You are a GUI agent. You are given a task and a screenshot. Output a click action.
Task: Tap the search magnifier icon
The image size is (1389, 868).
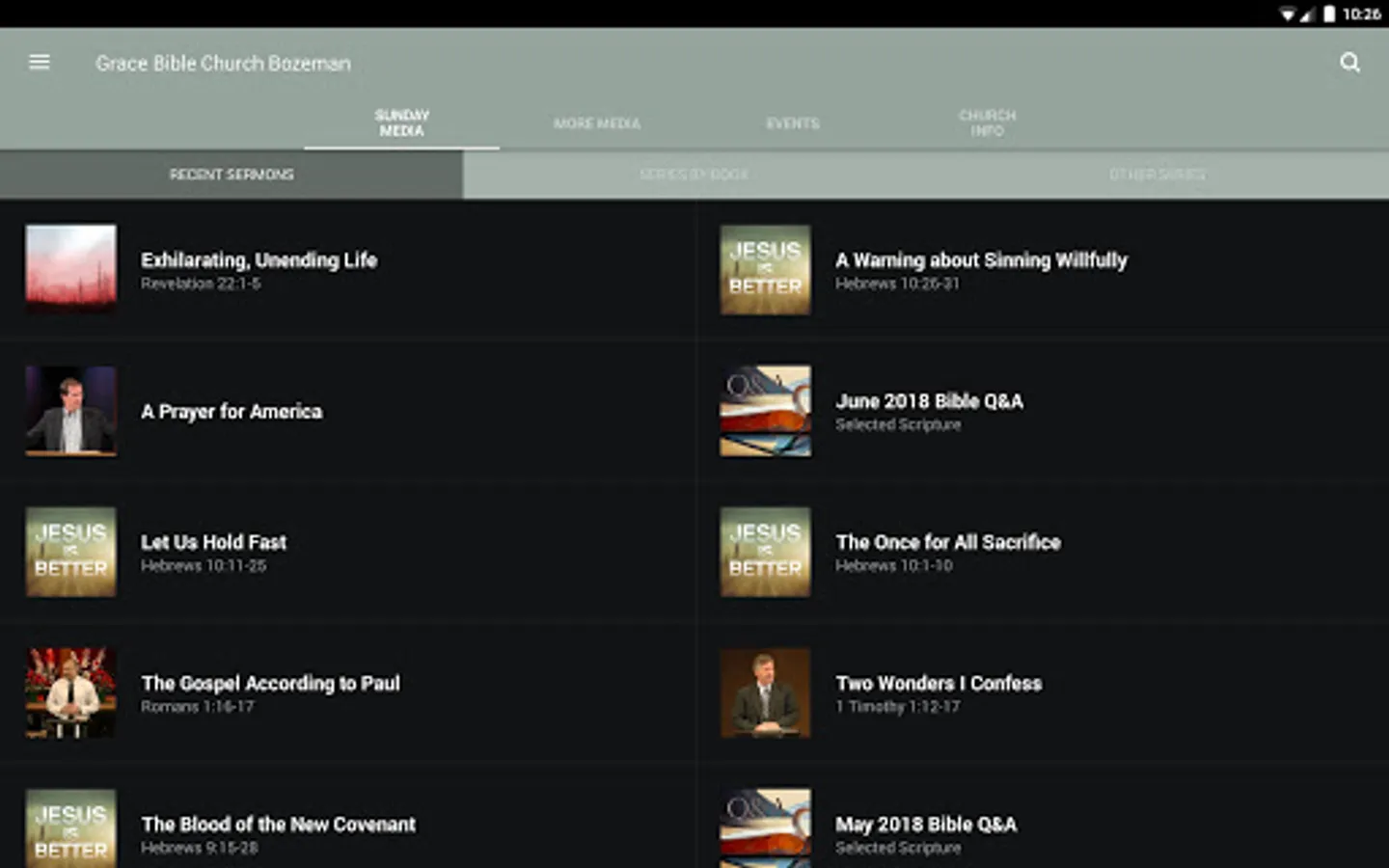1349,63
